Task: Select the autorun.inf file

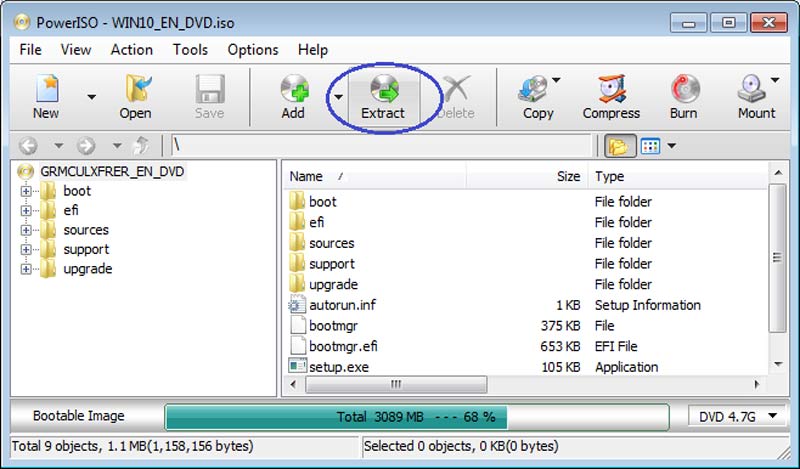Action: click(342, 305)
